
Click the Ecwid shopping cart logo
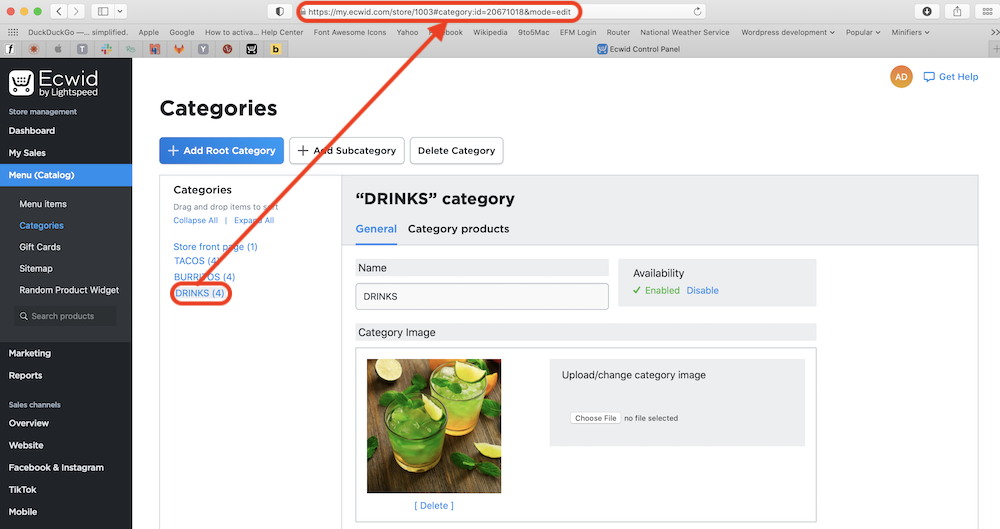tap(22, 83)
